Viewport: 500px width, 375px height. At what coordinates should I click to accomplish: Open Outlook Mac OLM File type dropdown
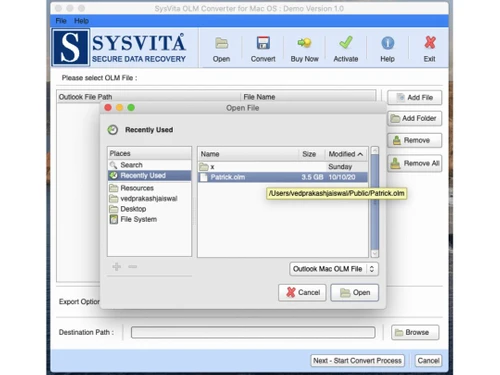pos(334,269)
